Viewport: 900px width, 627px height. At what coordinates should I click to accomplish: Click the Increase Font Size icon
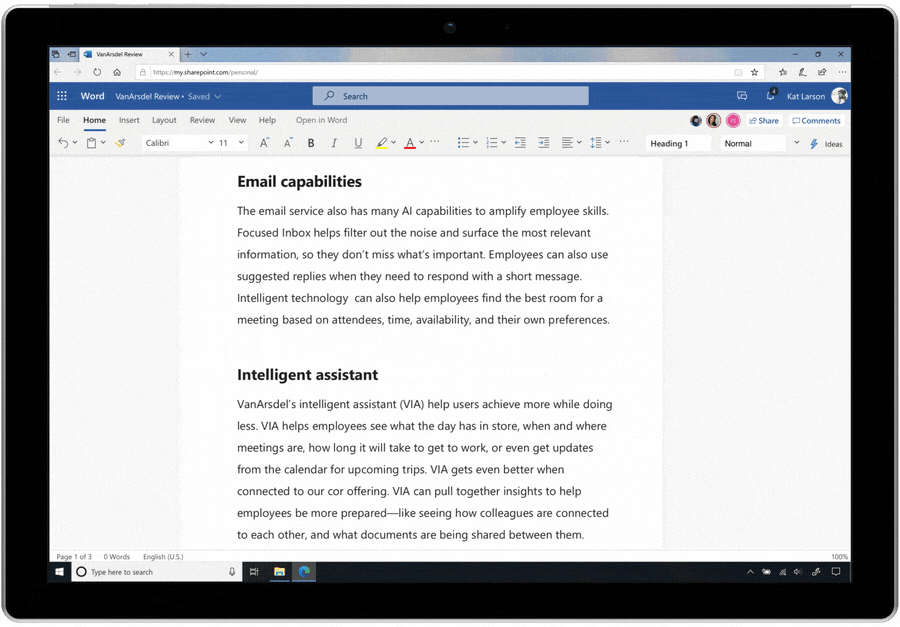pos(264,143)
